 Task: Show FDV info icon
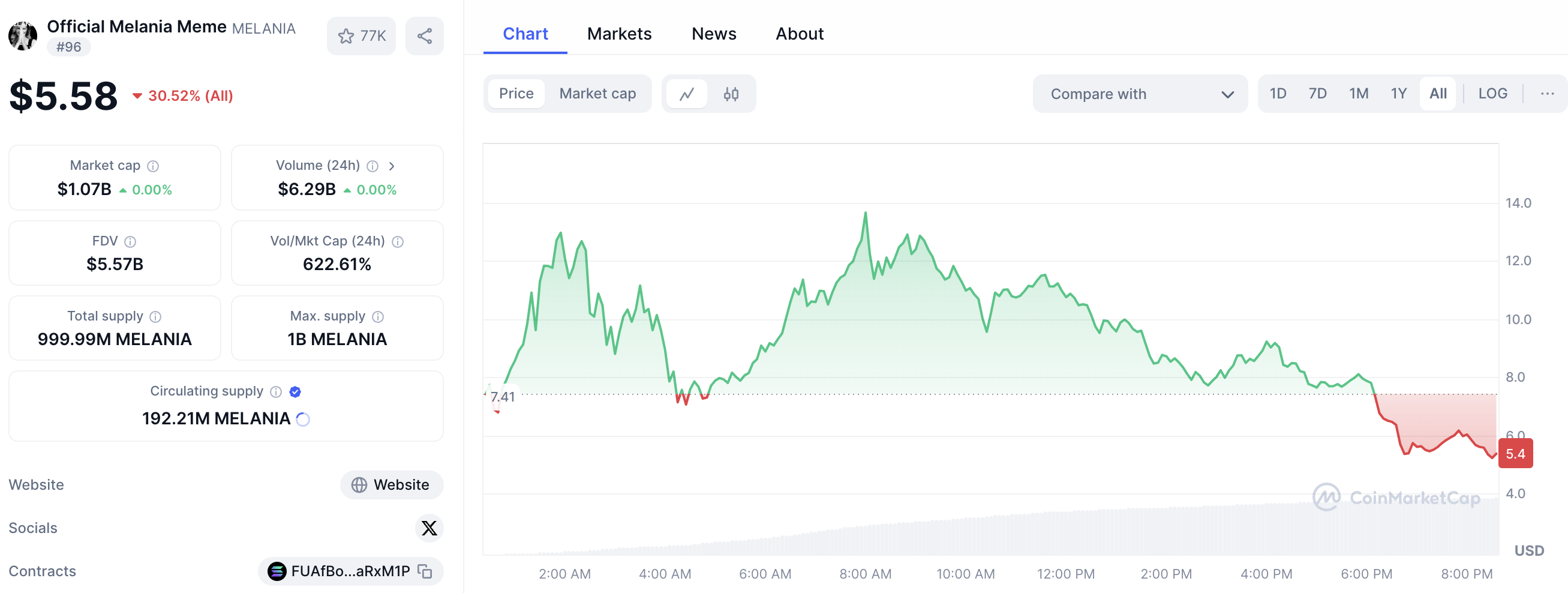[x=130, y=242]
